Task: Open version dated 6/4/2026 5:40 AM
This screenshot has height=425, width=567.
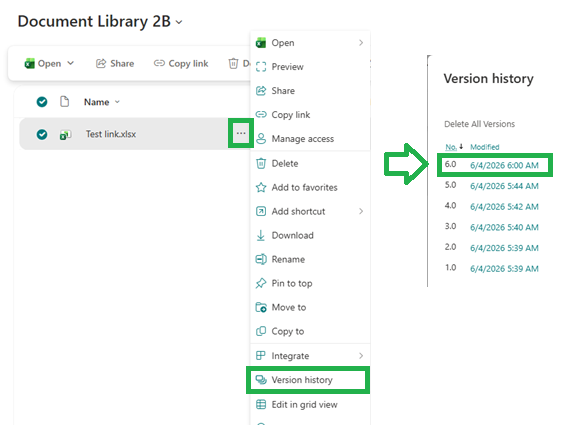Action: tap(504, 227)
